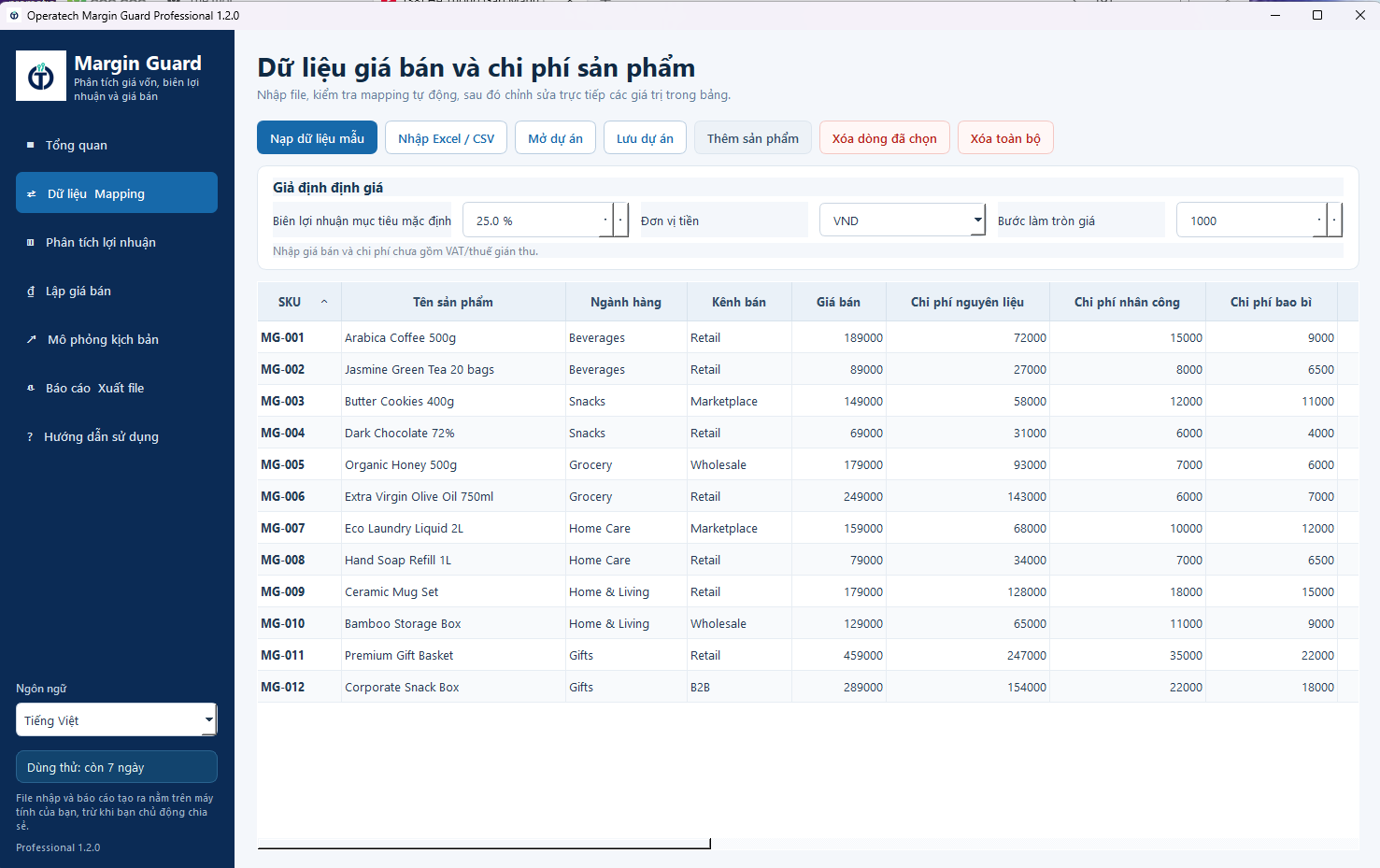
Task: Click the Arabica Coffee 500g cell
Action: click(x=453, y=337)
